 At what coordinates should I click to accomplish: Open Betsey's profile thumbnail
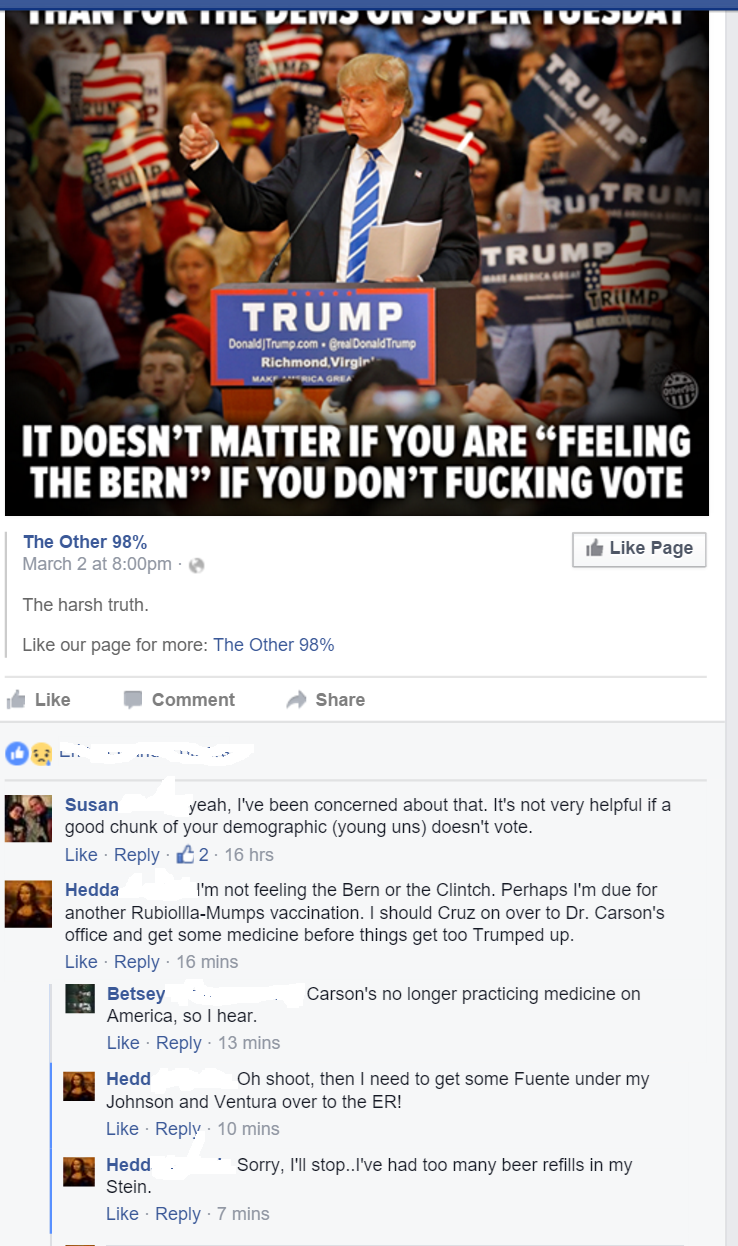80,999
